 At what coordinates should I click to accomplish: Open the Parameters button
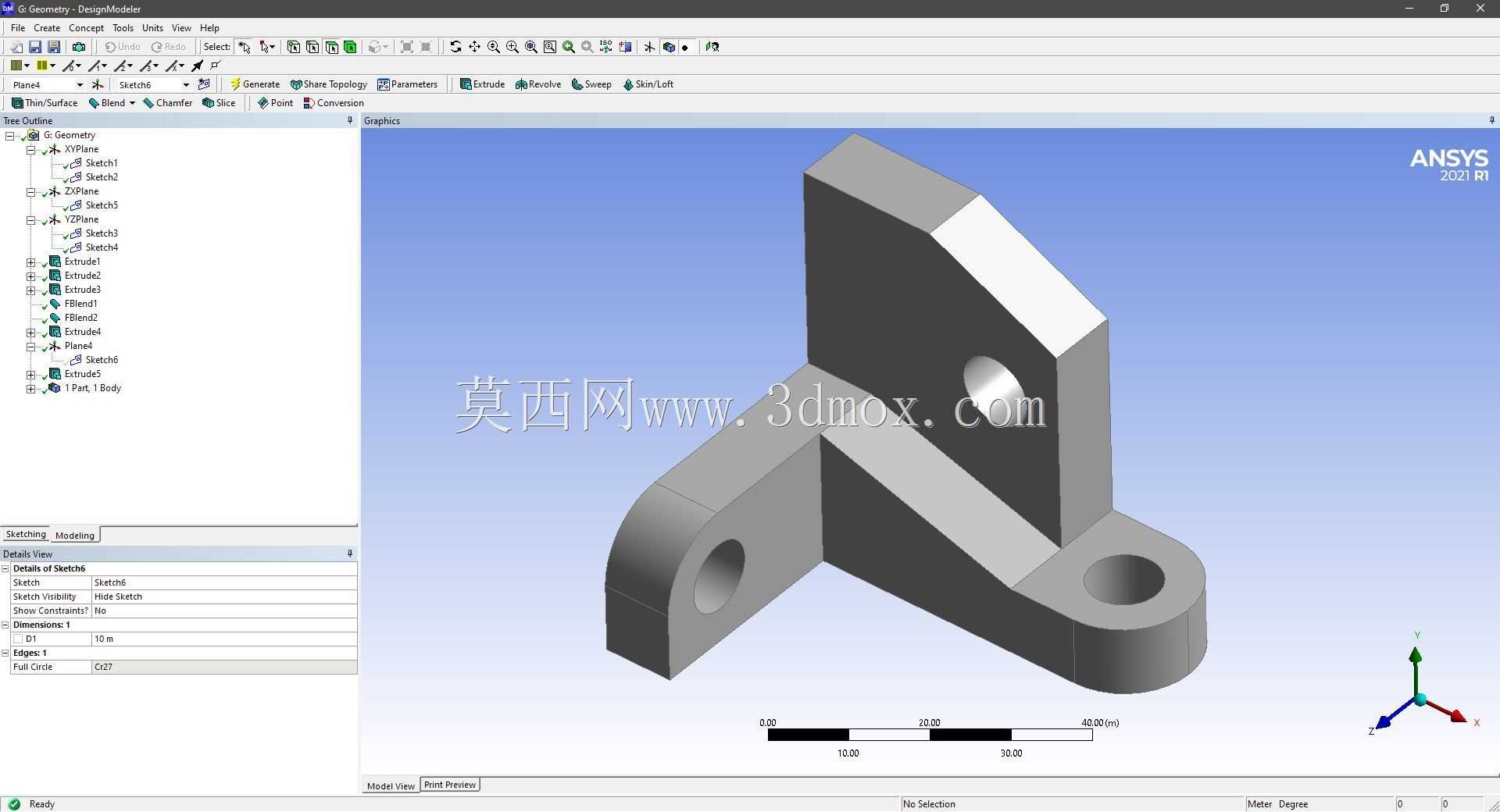(x=407, y=84)
